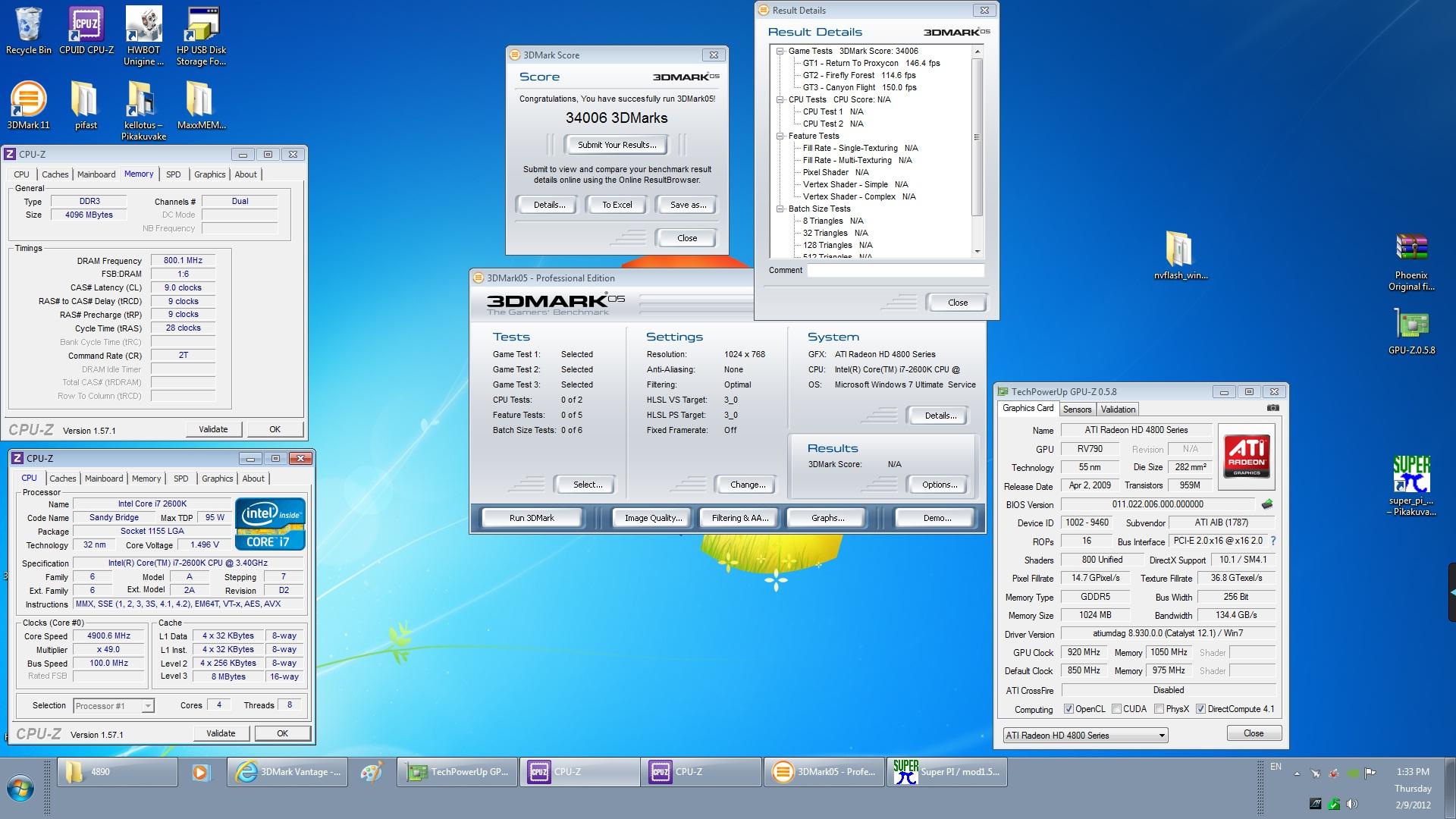Collapse the CPU Tests tree node
Viewport: 1456px width, 819px height.
click(x=780, y=99)
